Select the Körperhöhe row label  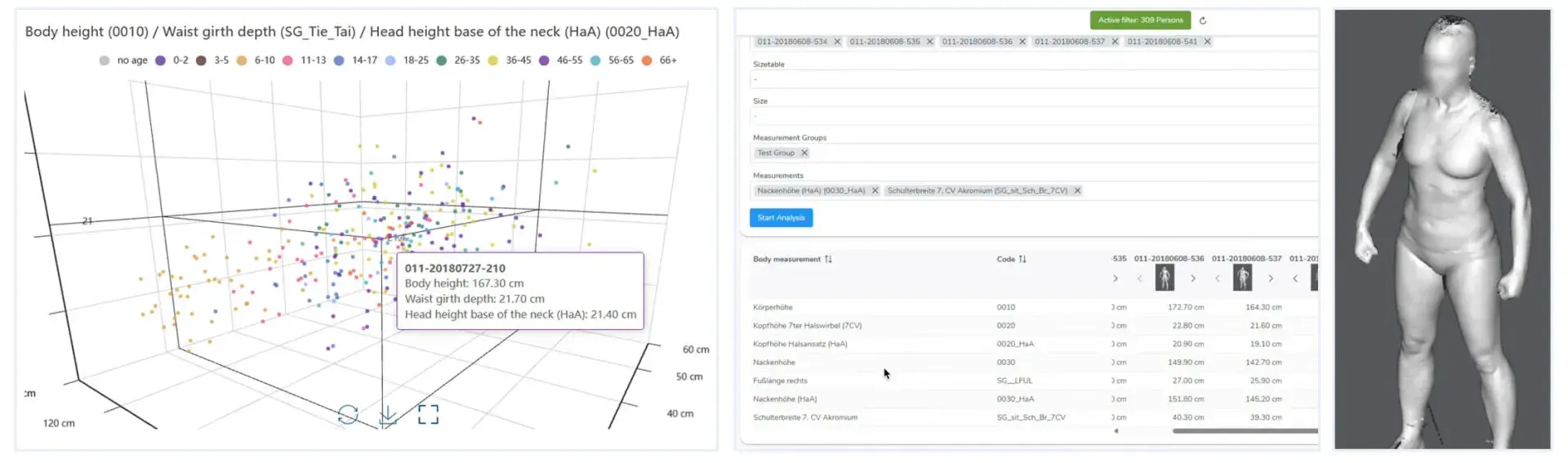click(773, 307)
